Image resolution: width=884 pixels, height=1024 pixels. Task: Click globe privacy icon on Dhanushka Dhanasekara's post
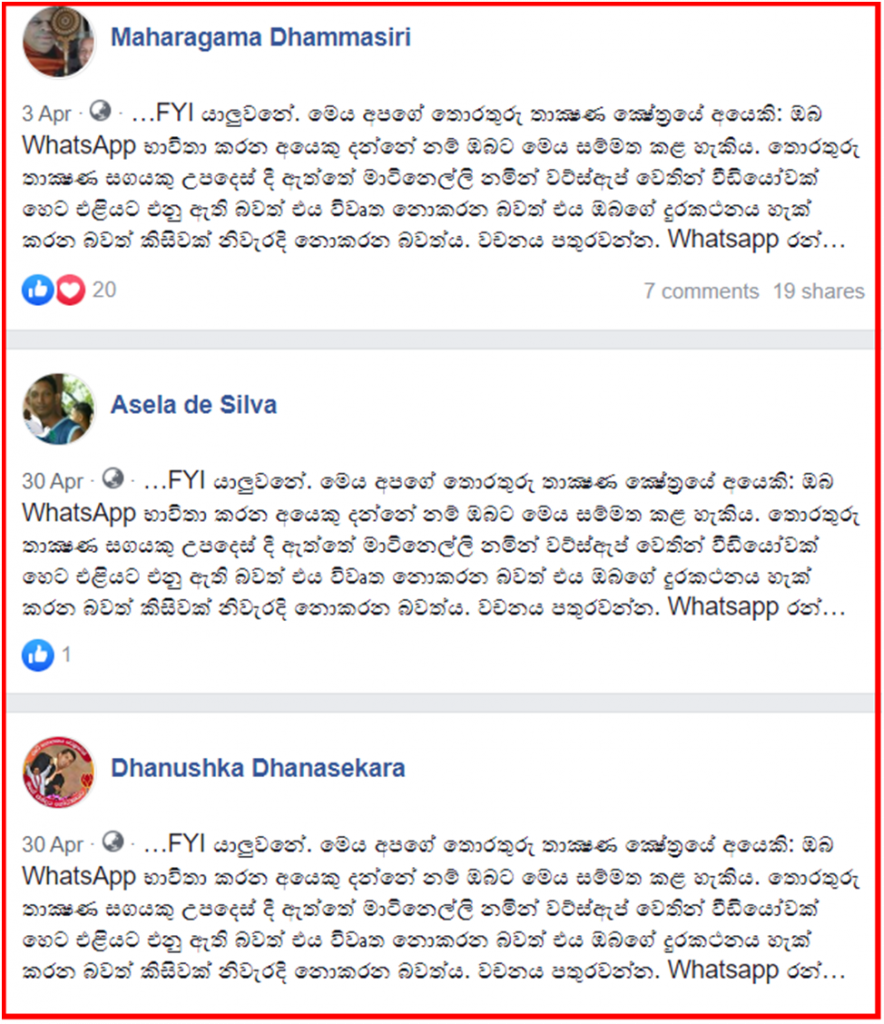113,842
